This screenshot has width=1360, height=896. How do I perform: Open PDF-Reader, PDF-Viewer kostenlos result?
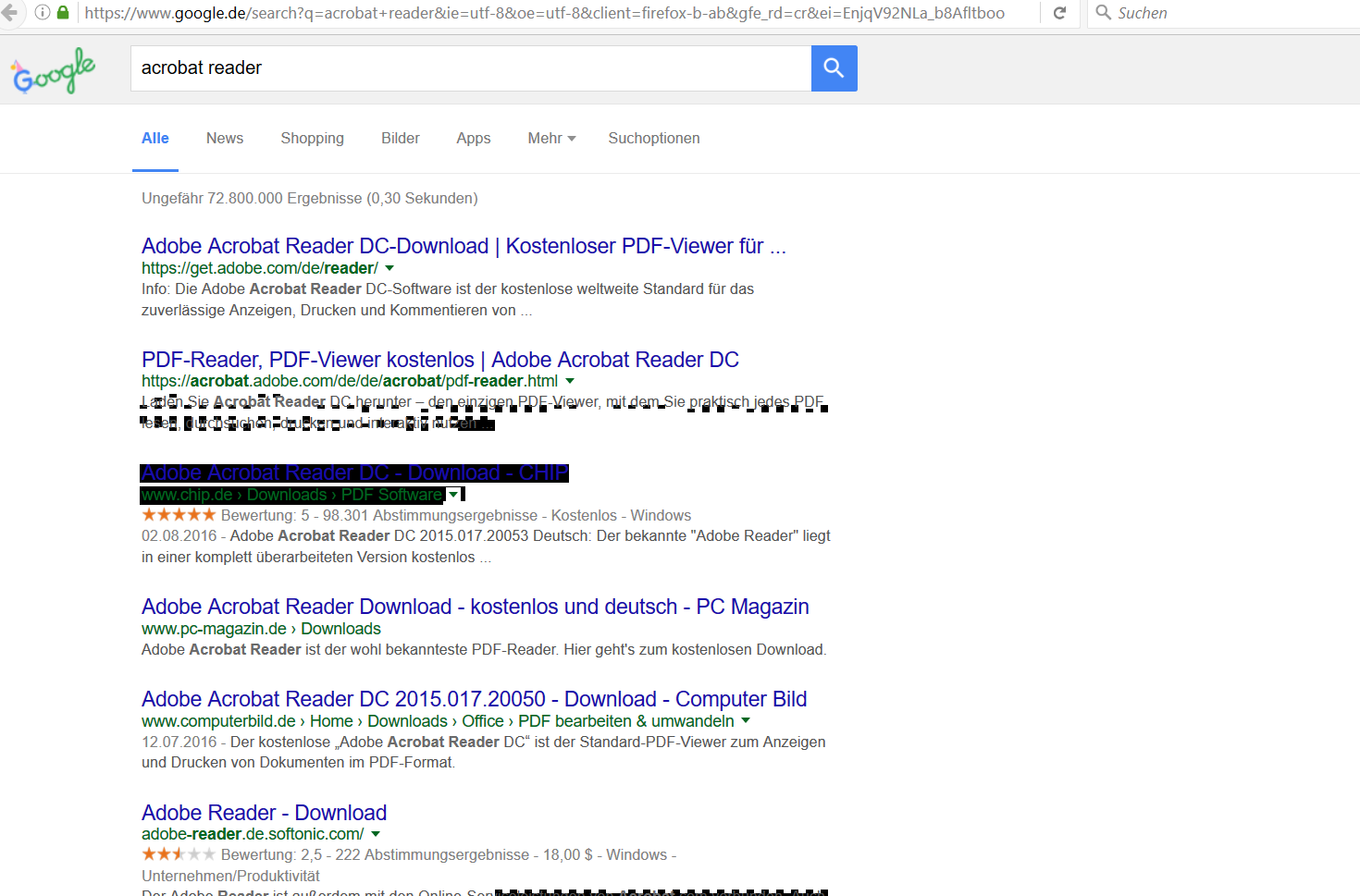pos(440,360)
